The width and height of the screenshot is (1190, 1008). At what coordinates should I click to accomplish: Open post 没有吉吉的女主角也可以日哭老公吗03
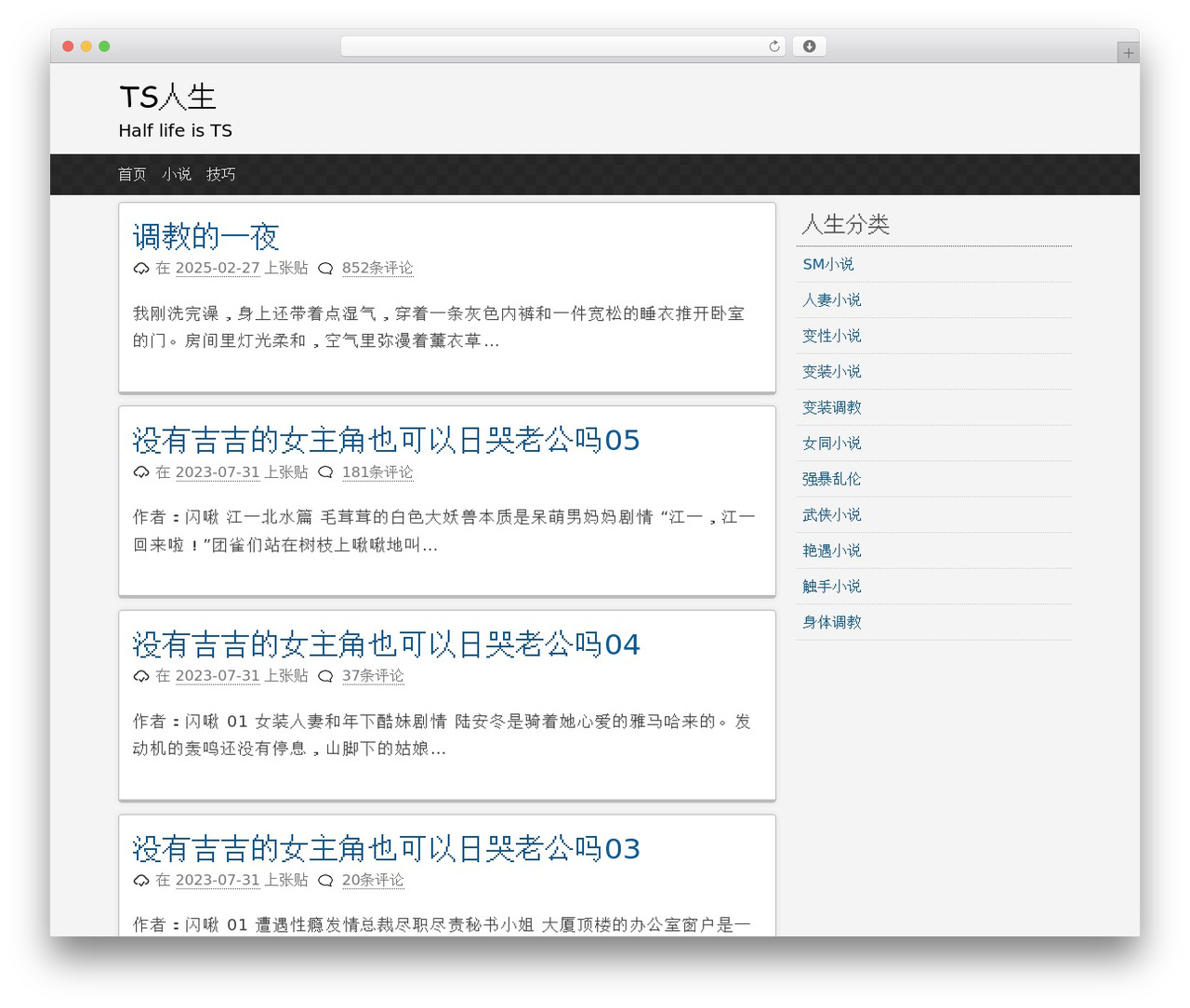point(386,848)
